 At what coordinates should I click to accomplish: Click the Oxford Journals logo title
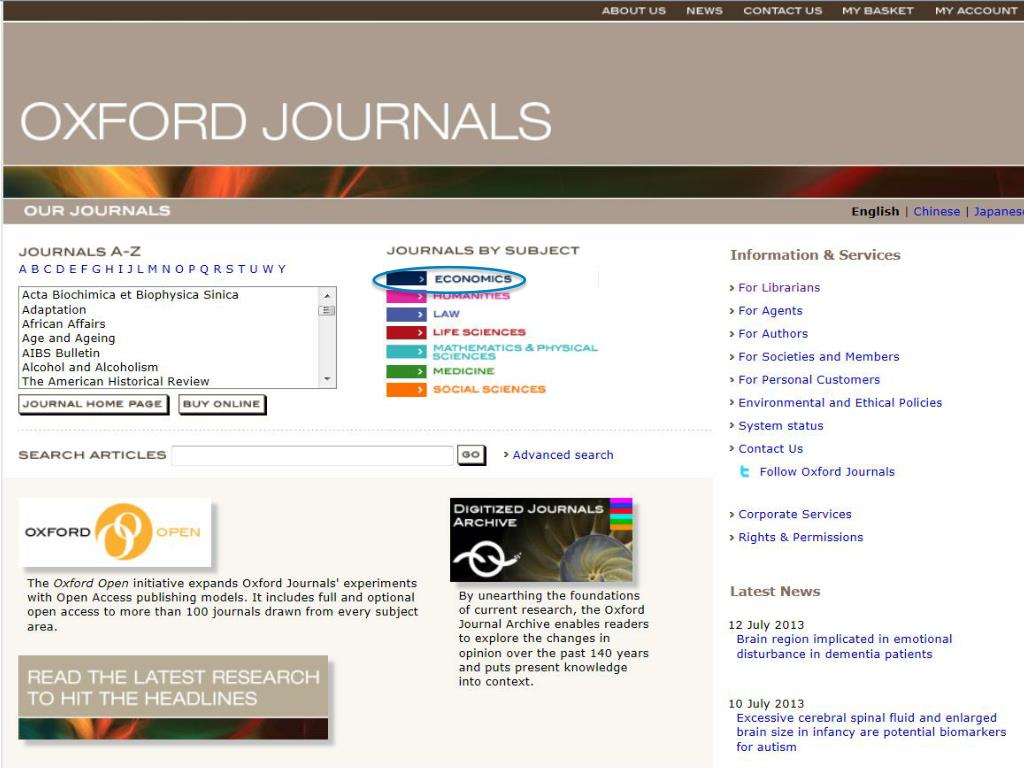(286, 121)
